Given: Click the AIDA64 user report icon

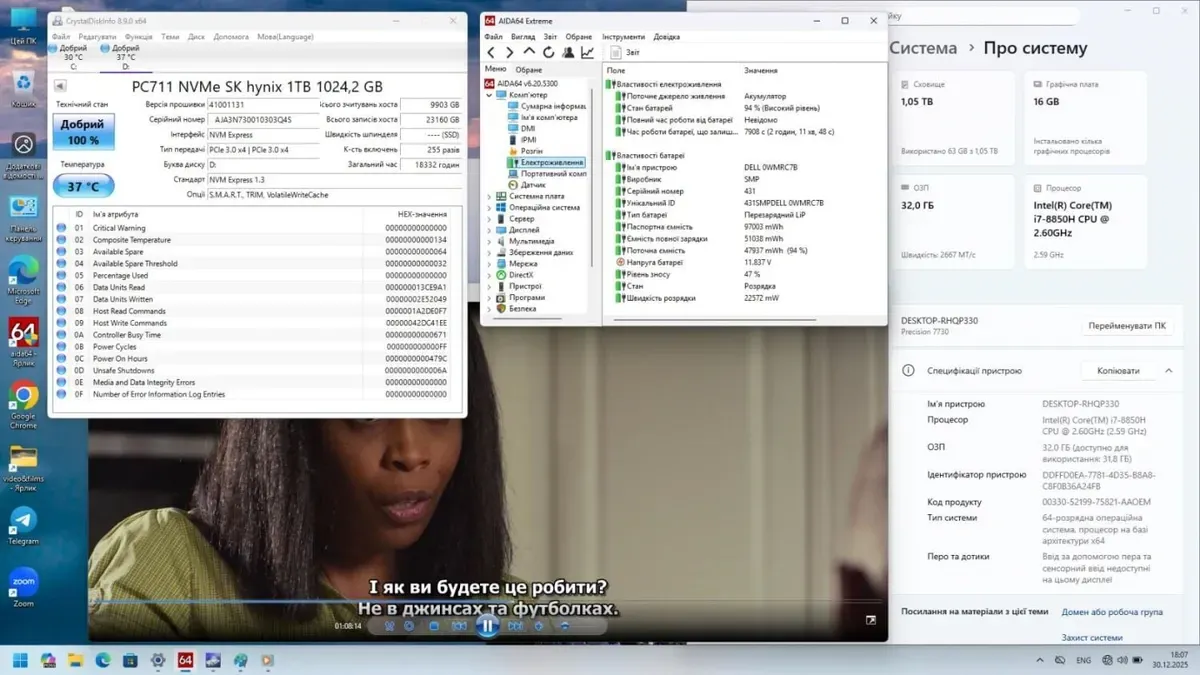Looking at the screenshot, I should point(568,53).
